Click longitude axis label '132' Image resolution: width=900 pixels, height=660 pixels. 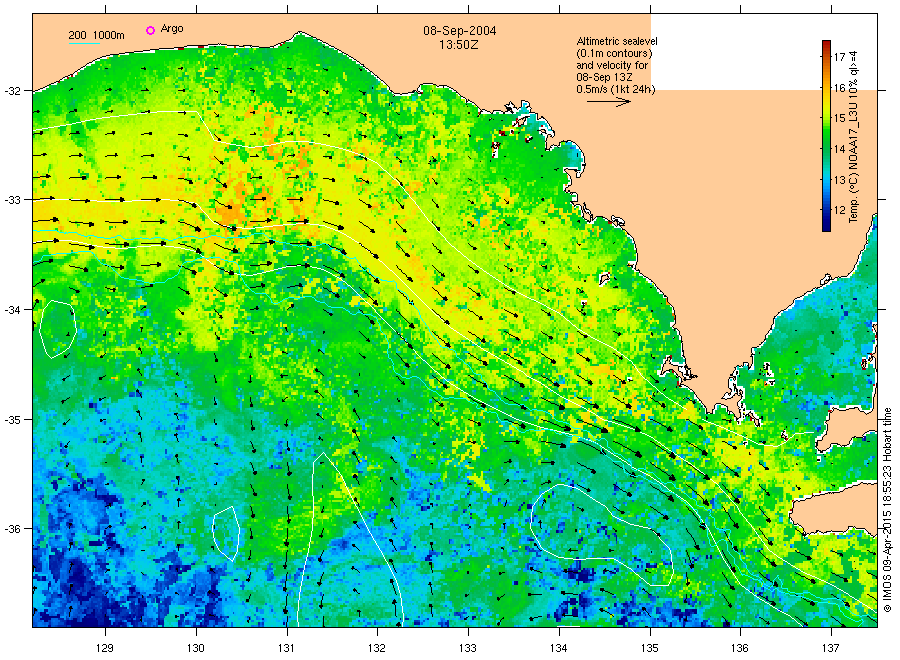click(x=377, y=649)
